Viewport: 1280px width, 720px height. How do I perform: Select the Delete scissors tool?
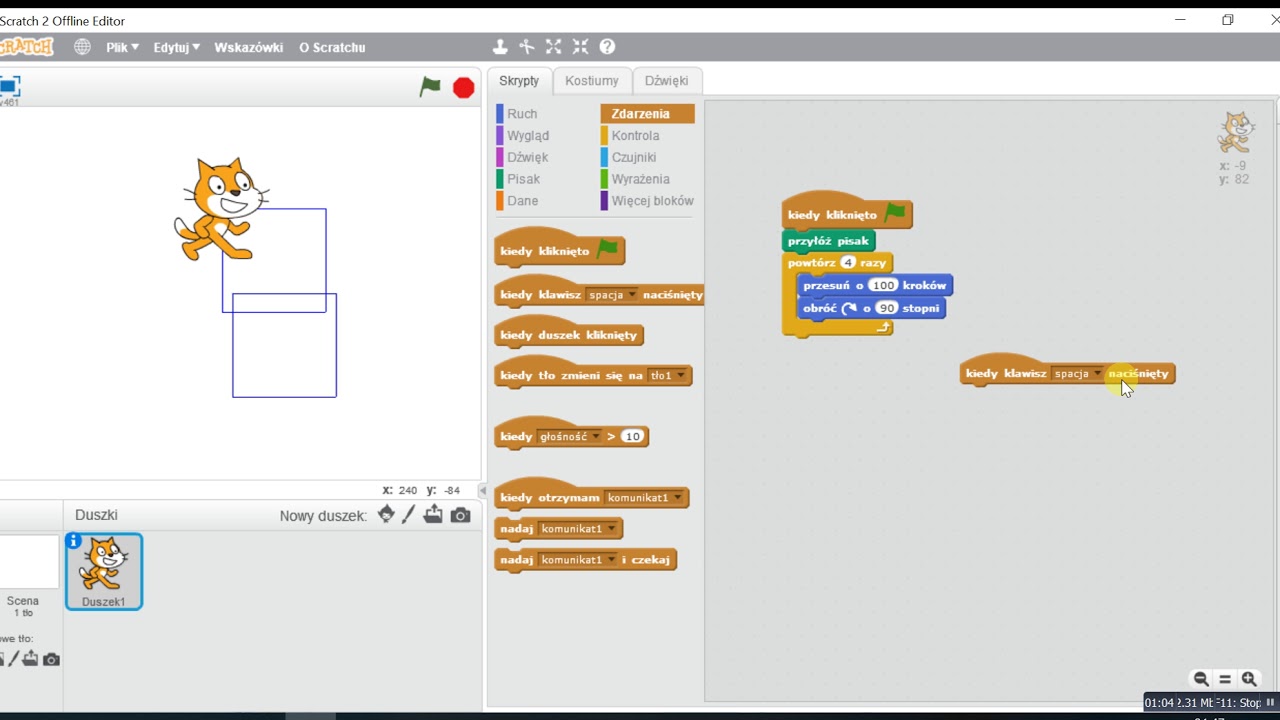coord(527,47)
